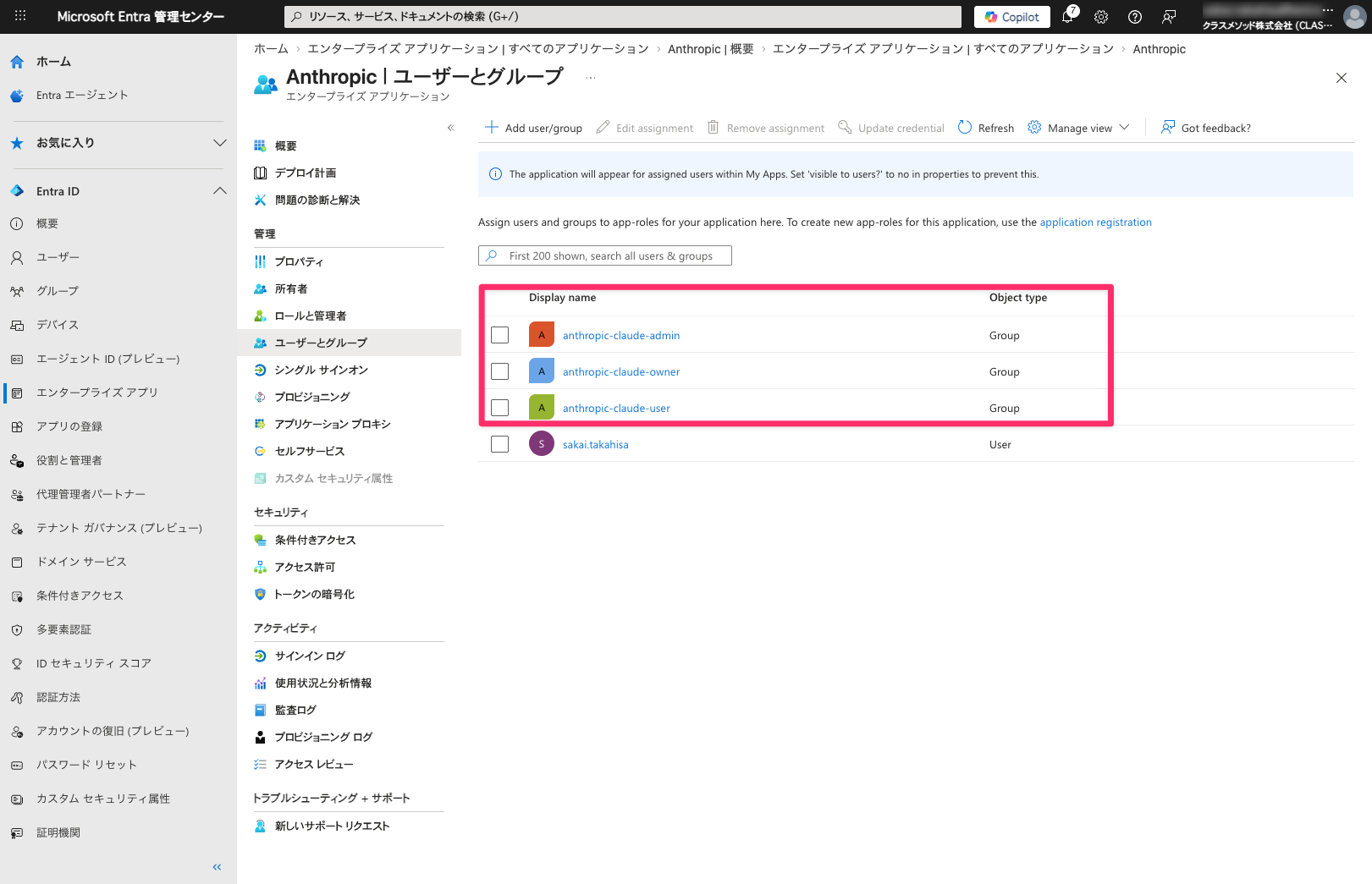Screen dimensions: 1372x884
Task: Expand the Manage view dropdown
Action: click(x=1079, y=128)
